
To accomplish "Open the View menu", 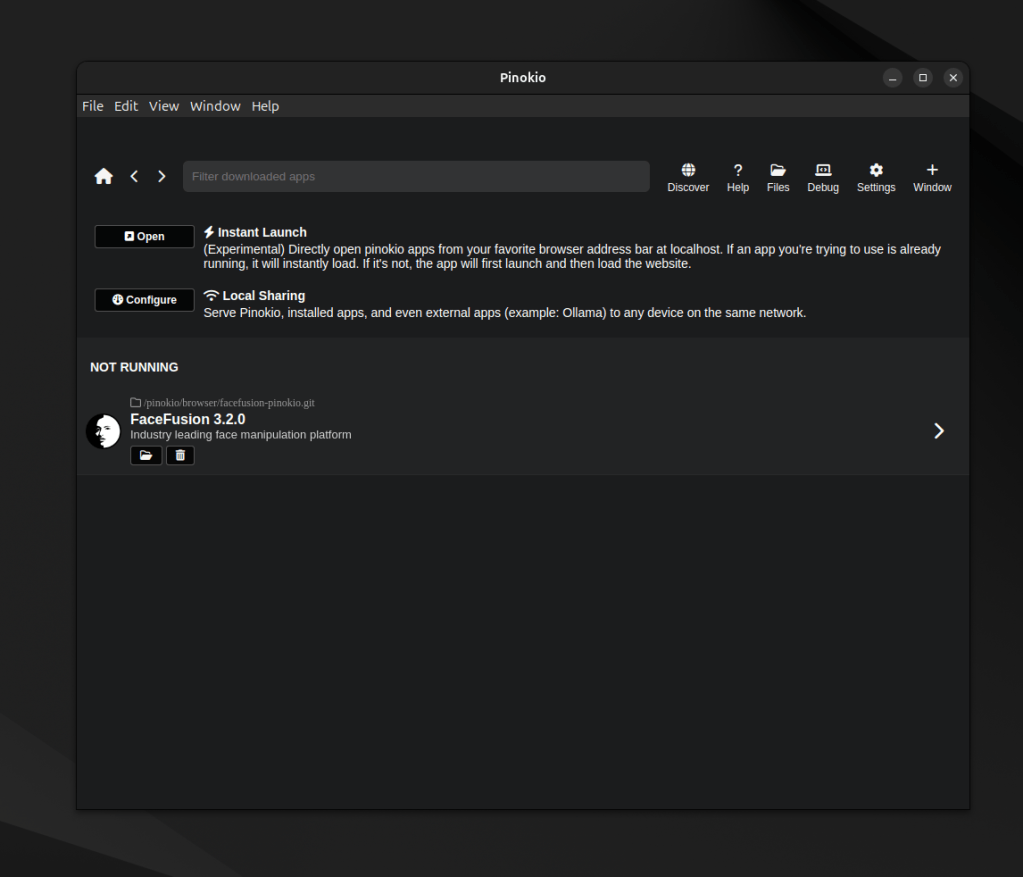I will tap(164, 106).
